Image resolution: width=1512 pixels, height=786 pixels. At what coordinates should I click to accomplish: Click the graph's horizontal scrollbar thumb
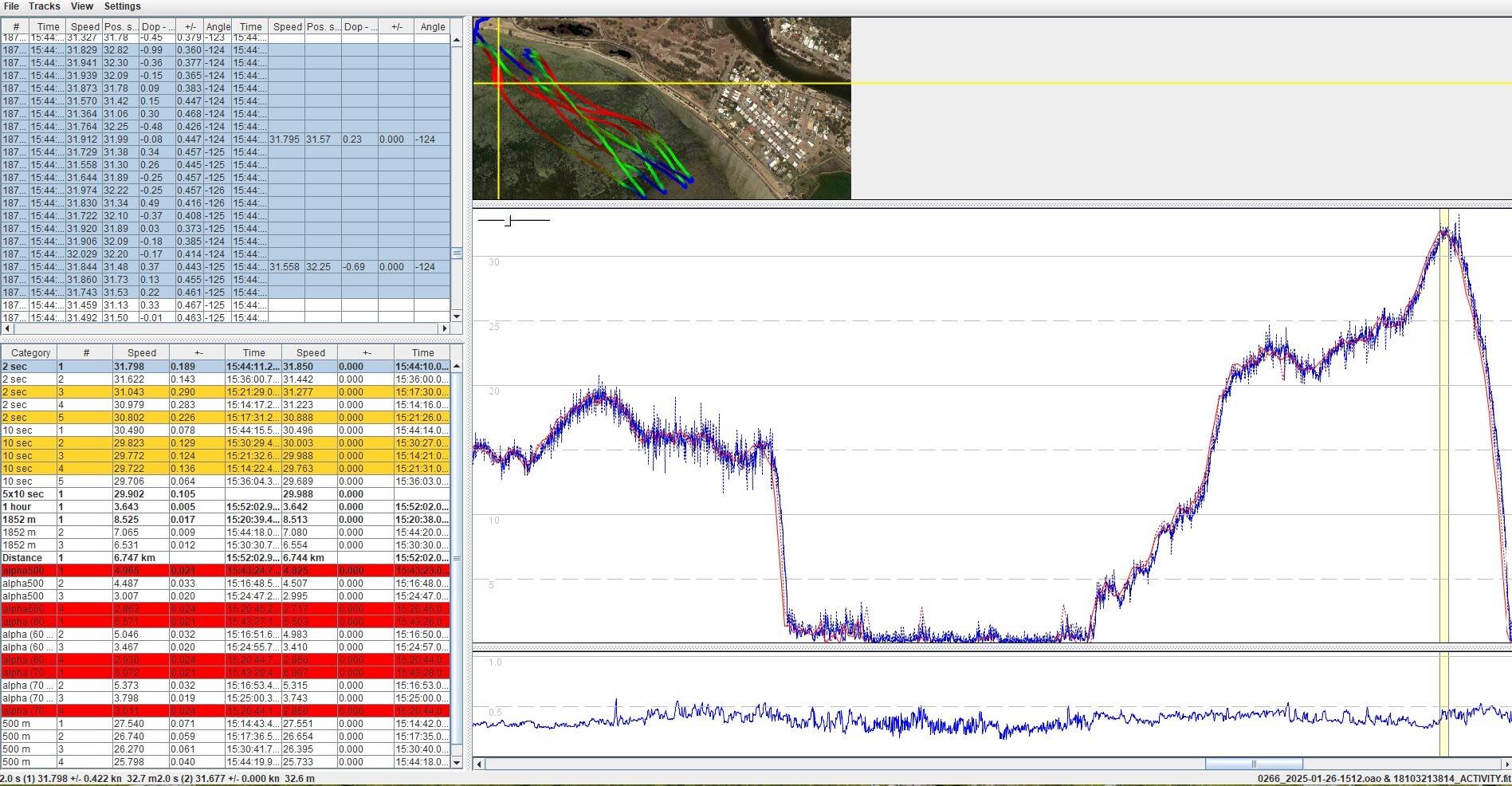1254,764
